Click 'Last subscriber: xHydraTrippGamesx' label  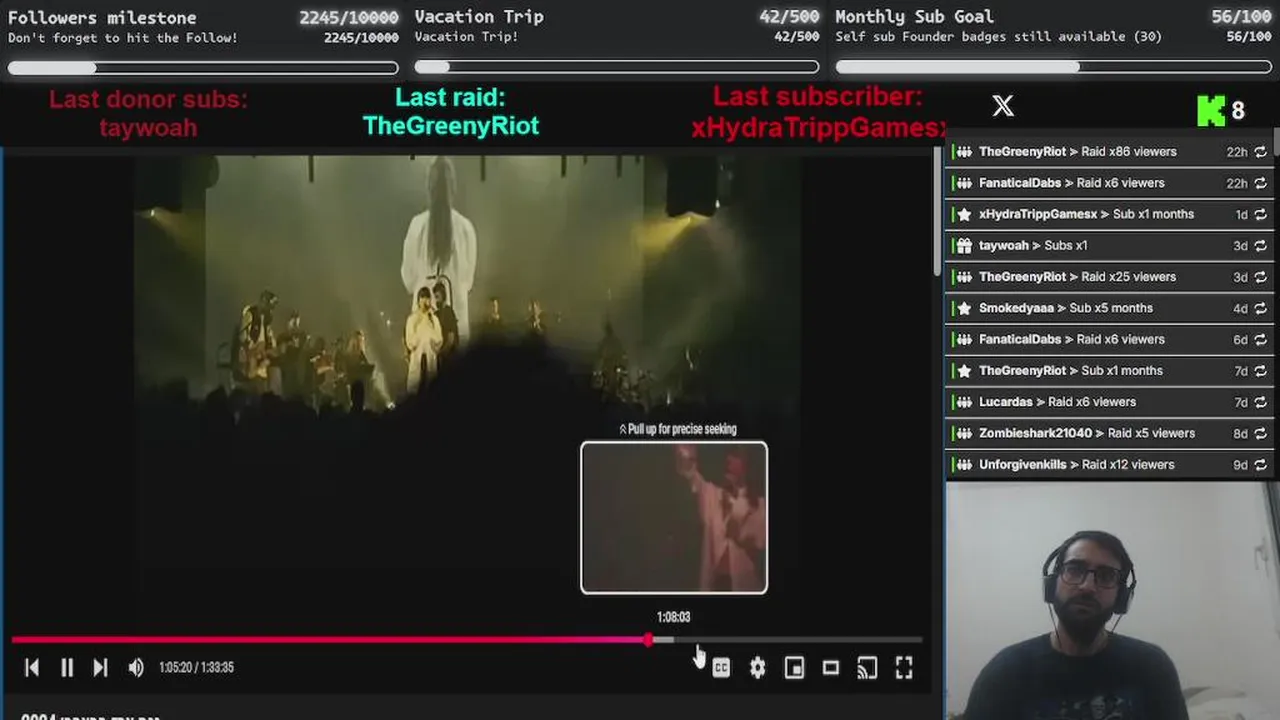[818, 112]
